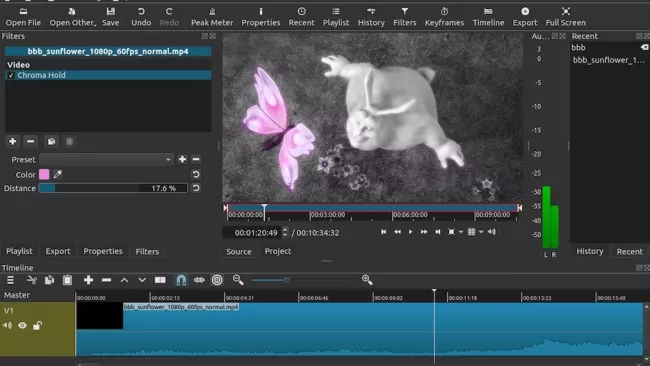650x366 pixels.
Task: Switch to the Export bottom tab
Action: click(58, 251)
